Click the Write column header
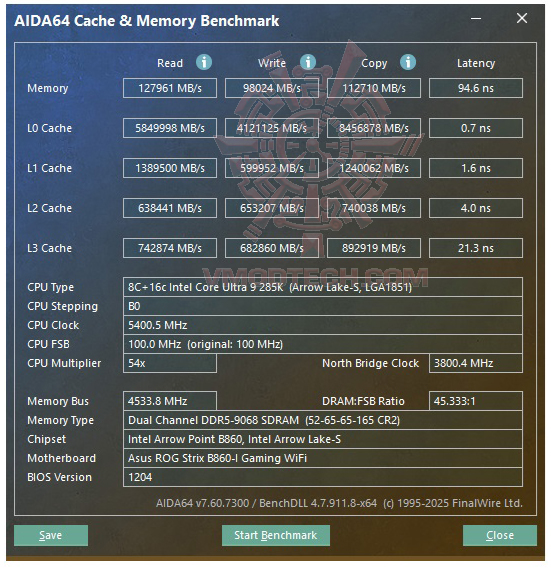 pos(272,63)
